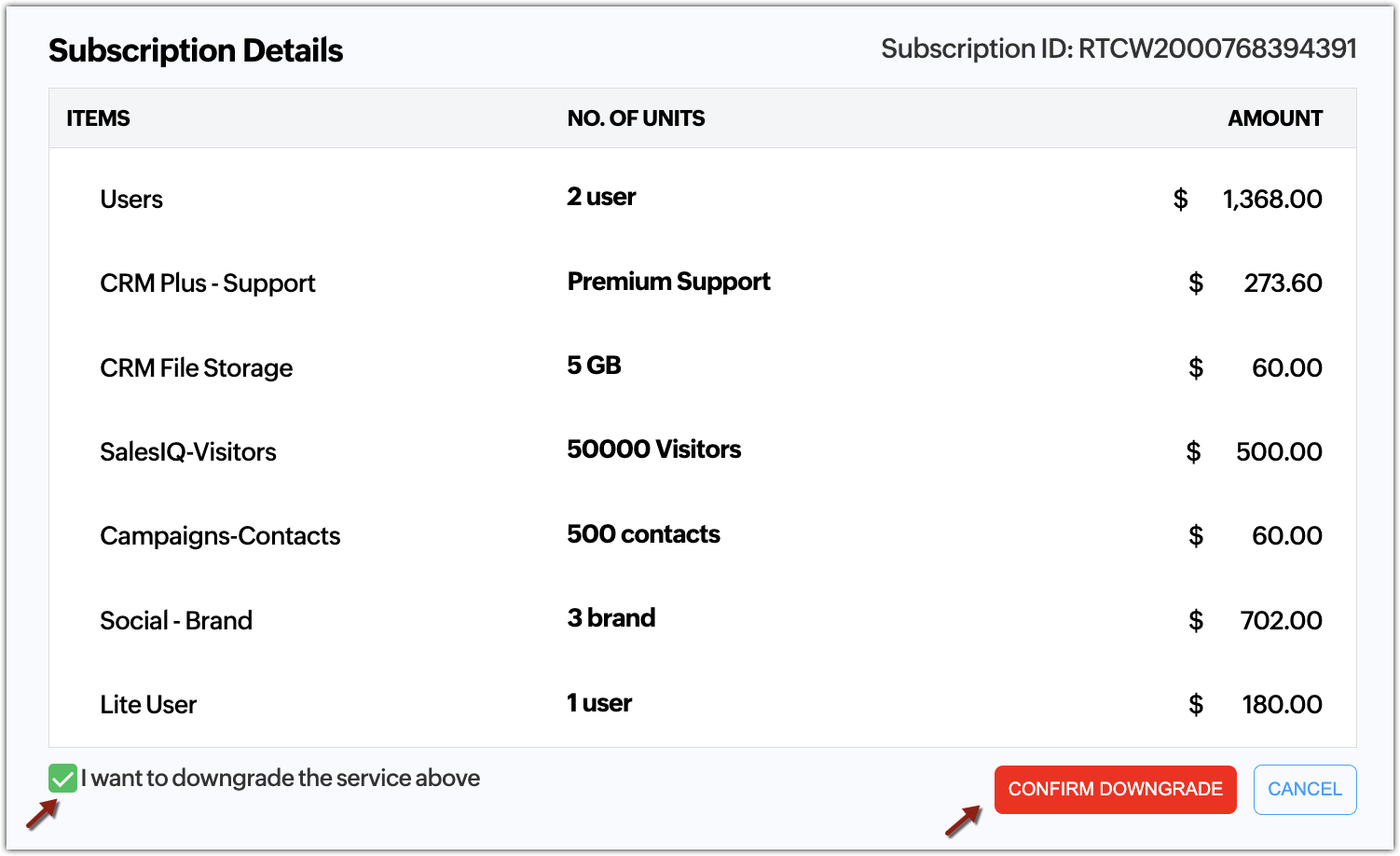Image resolution: width=1400 pixels, height=856 pixels.
Task: Click the 1,368.00 amount for Users
Action: (x=1271, y=200)
